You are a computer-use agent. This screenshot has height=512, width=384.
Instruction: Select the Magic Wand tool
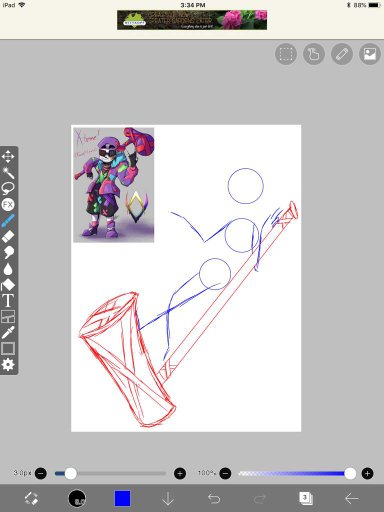click(x=8, y=173)
